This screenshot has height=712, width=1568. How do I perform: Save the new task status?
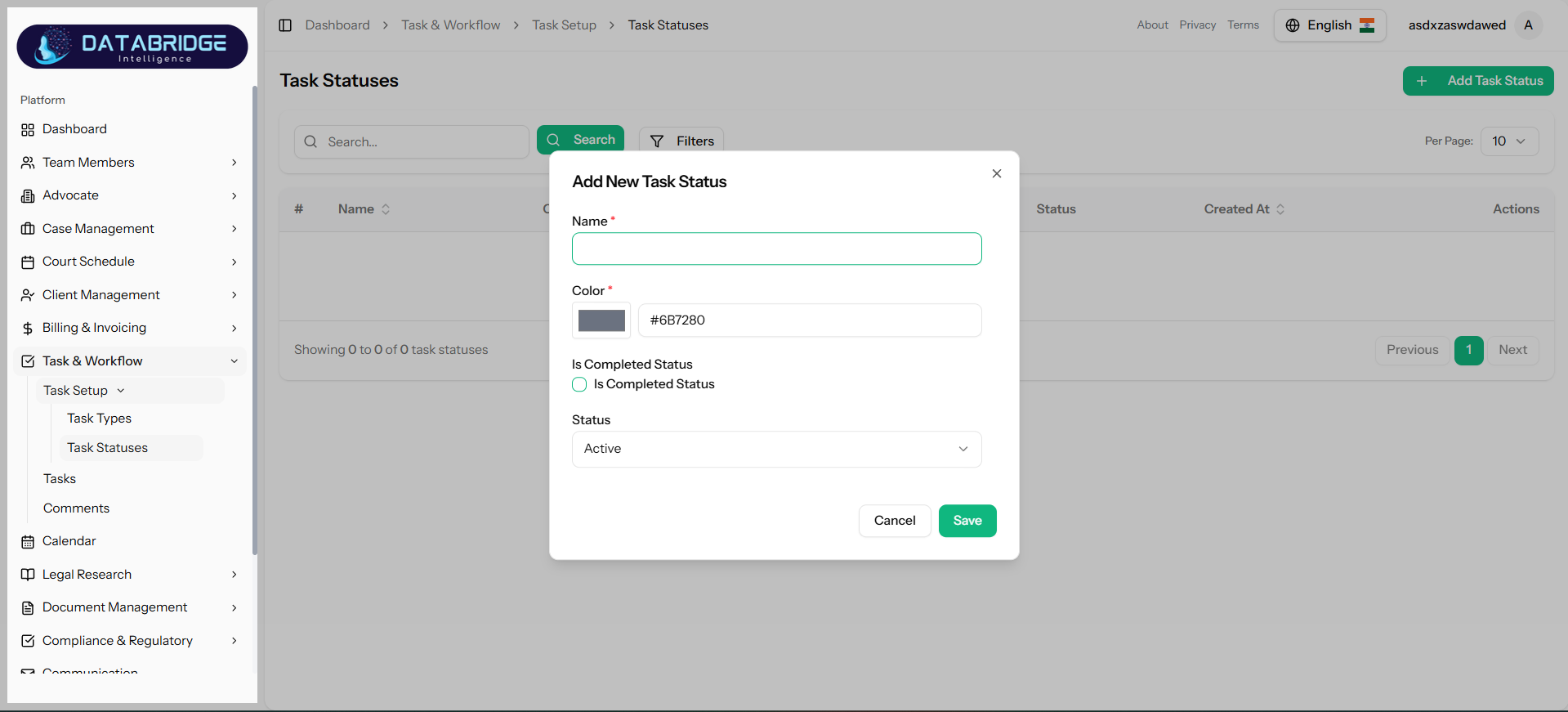coord(967,521)
